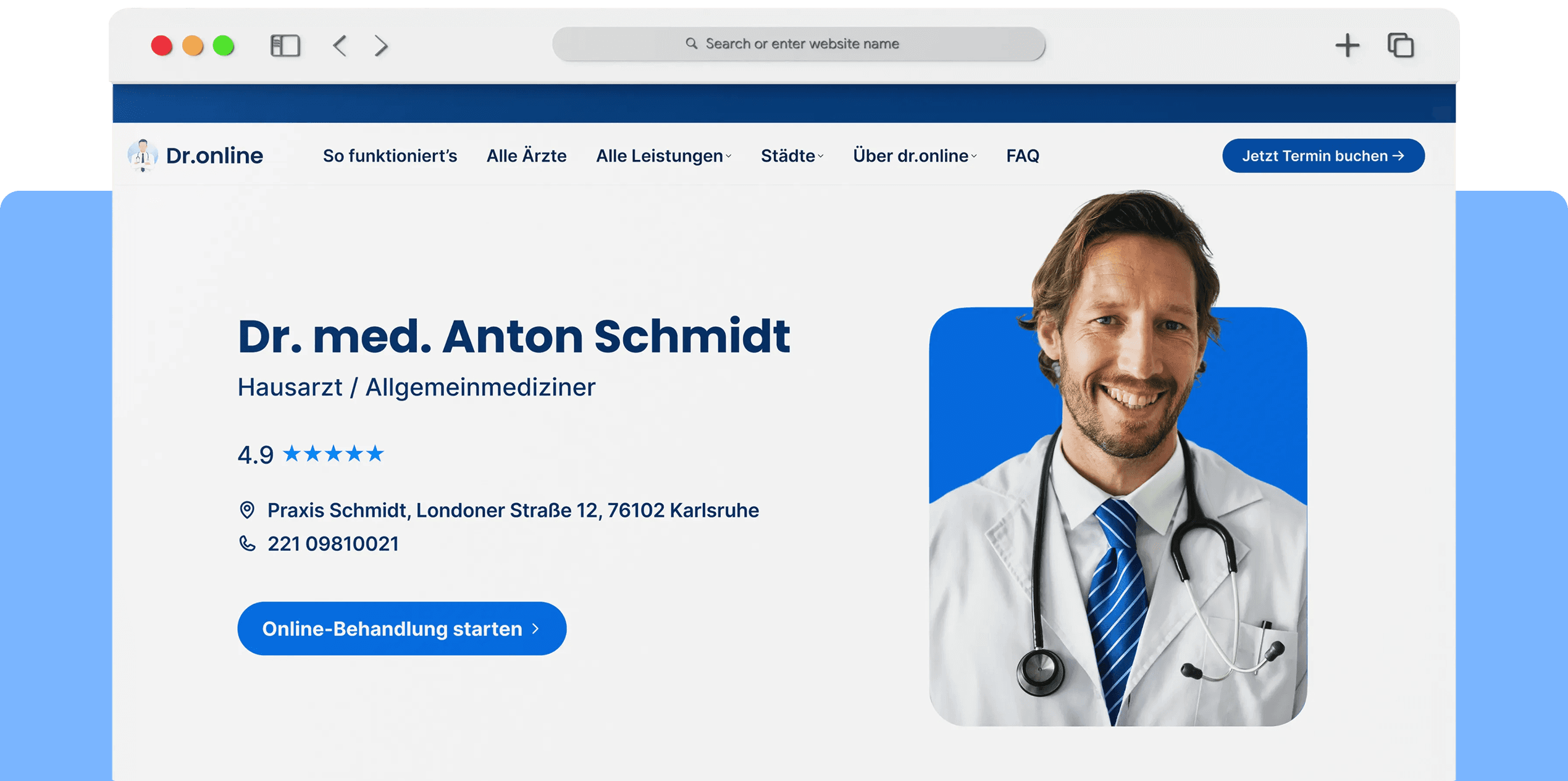1568x781 pixels.
Task: Go forward with the right arrow
Action: click(381, 45)
